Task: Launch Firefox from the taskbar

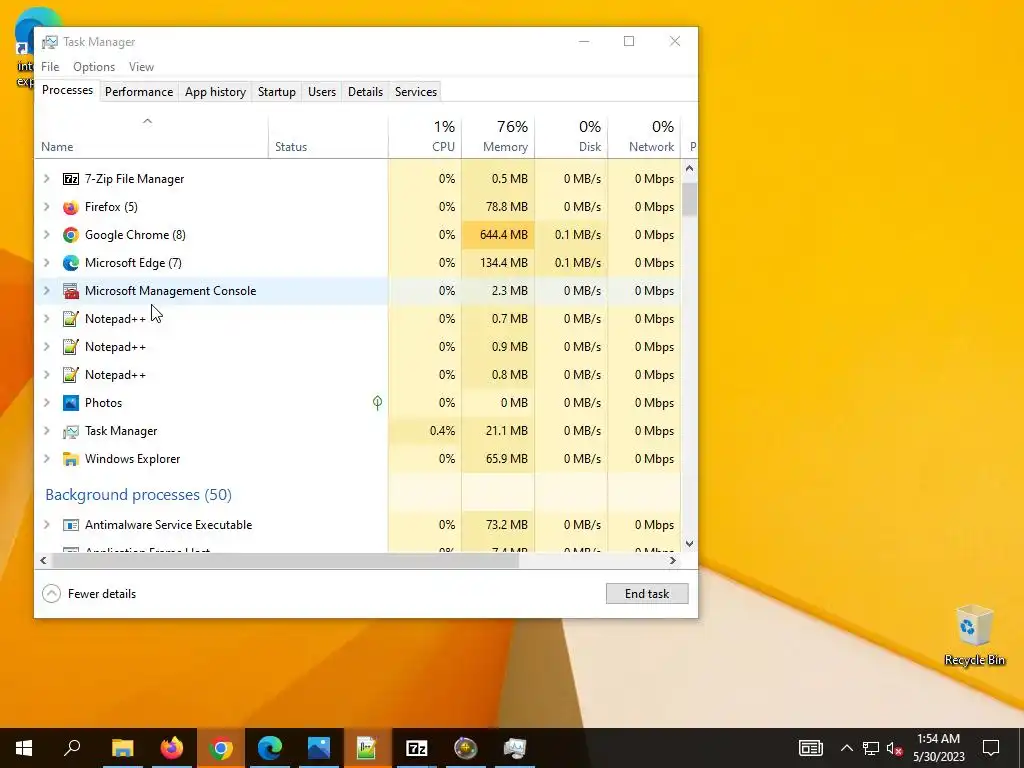Action: [x=172, y=748]
